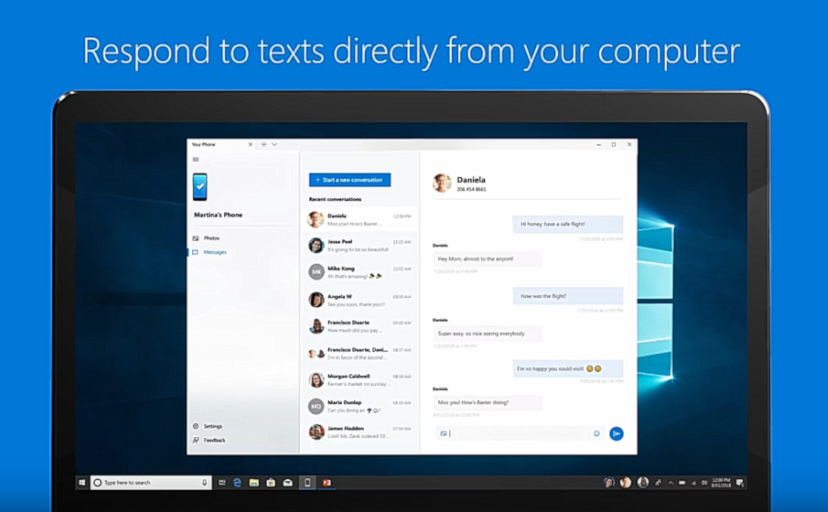Open the emoji picker in message box
The width and height of the screenshot is (828, 512).
(596, 433)
